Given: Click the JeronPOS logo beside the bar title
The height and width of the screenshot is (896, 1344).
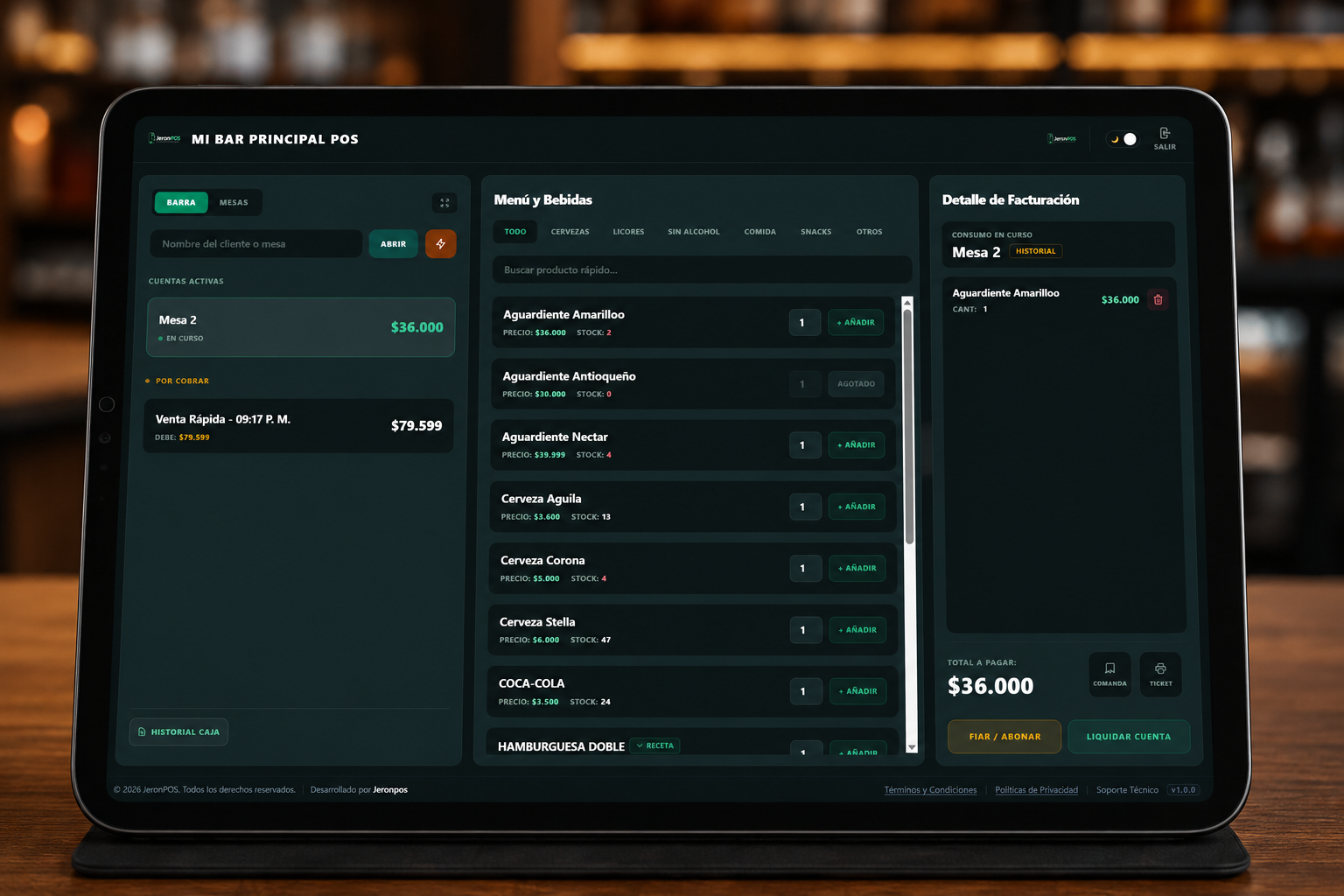Looking at the screenshot, I should click(164, 138).
